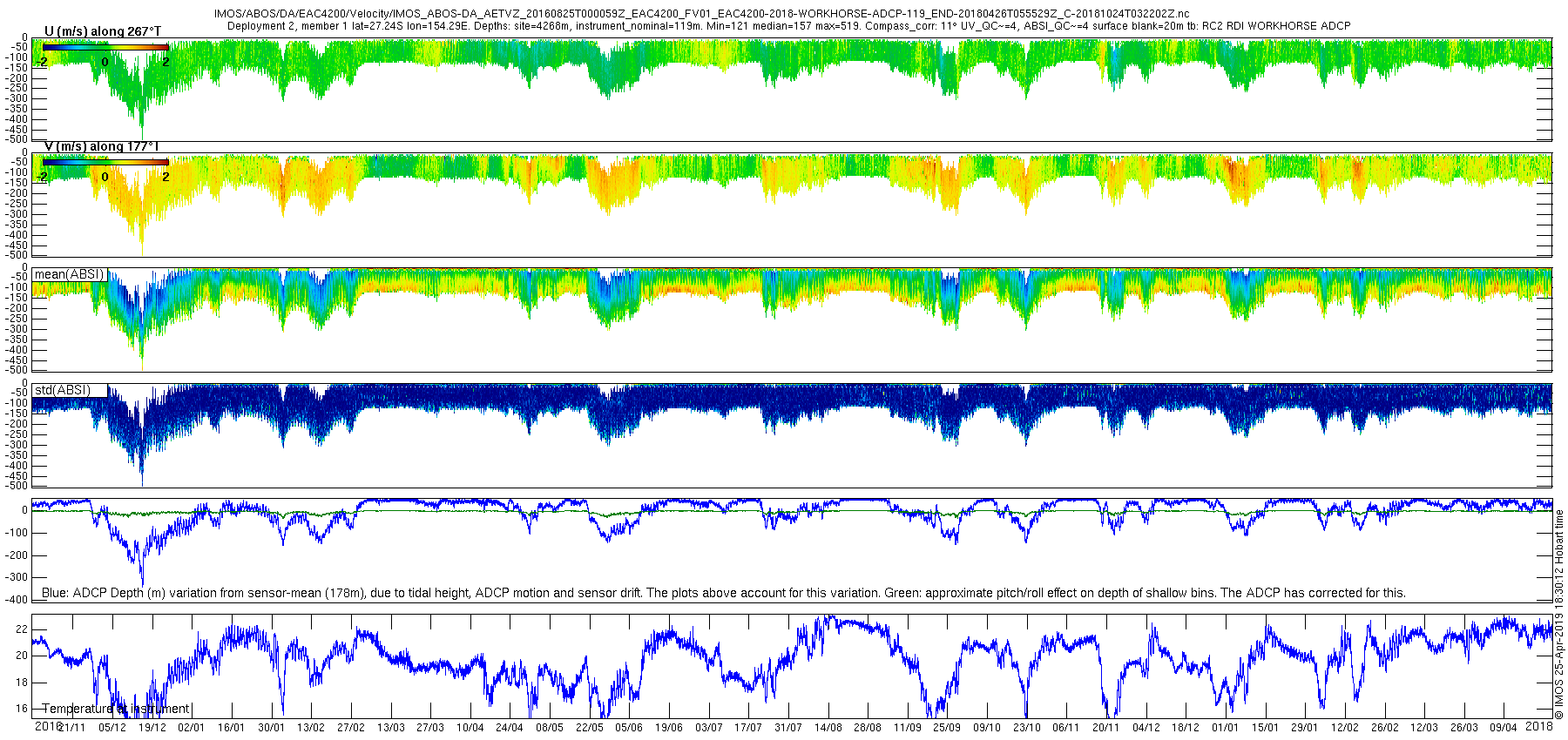Click the '05/12' date tick label
This screenshot has height=740, width=1568.
(x=112, y=728)
